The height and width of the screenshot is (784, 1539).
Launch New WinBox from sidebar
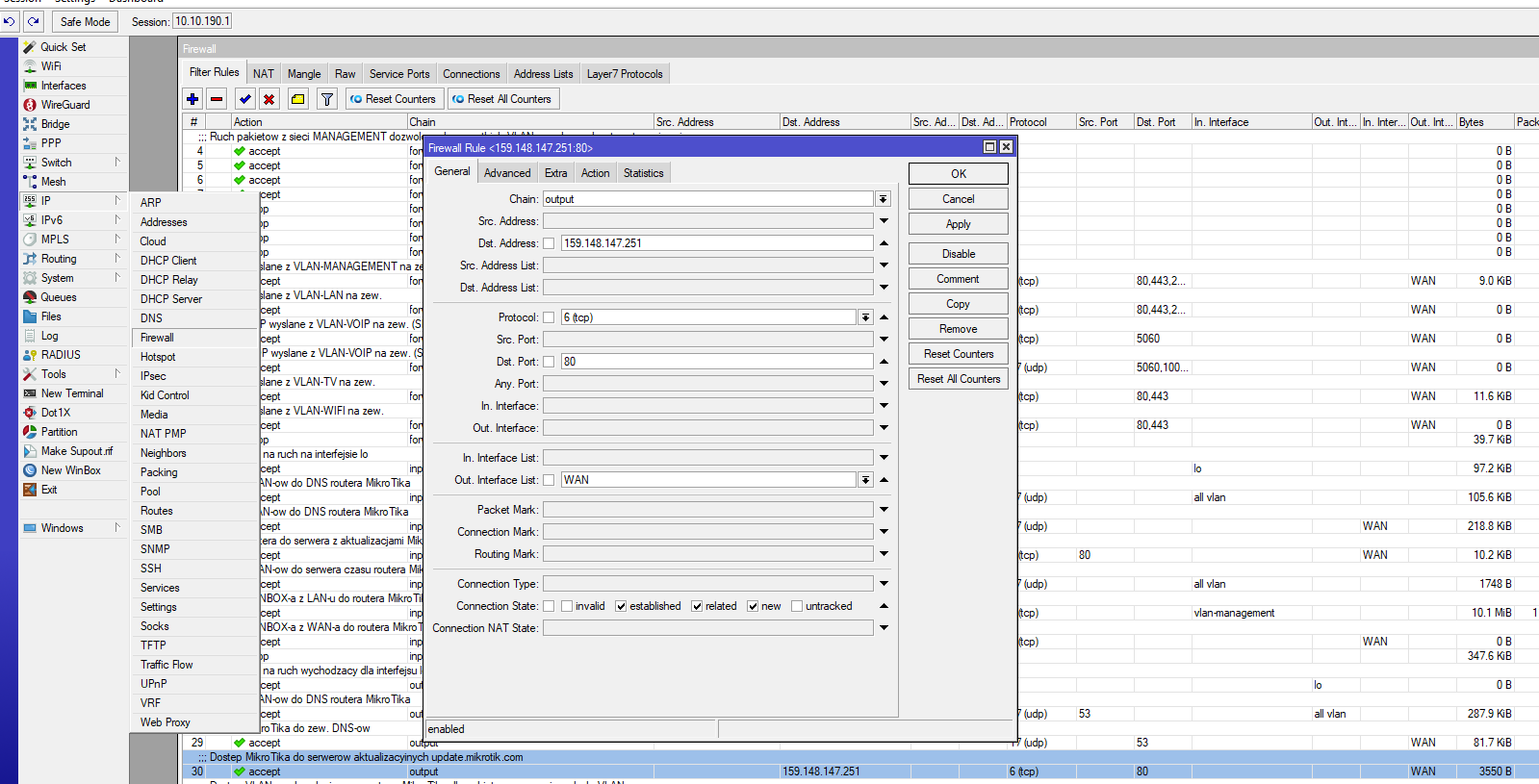click(71, 470)
